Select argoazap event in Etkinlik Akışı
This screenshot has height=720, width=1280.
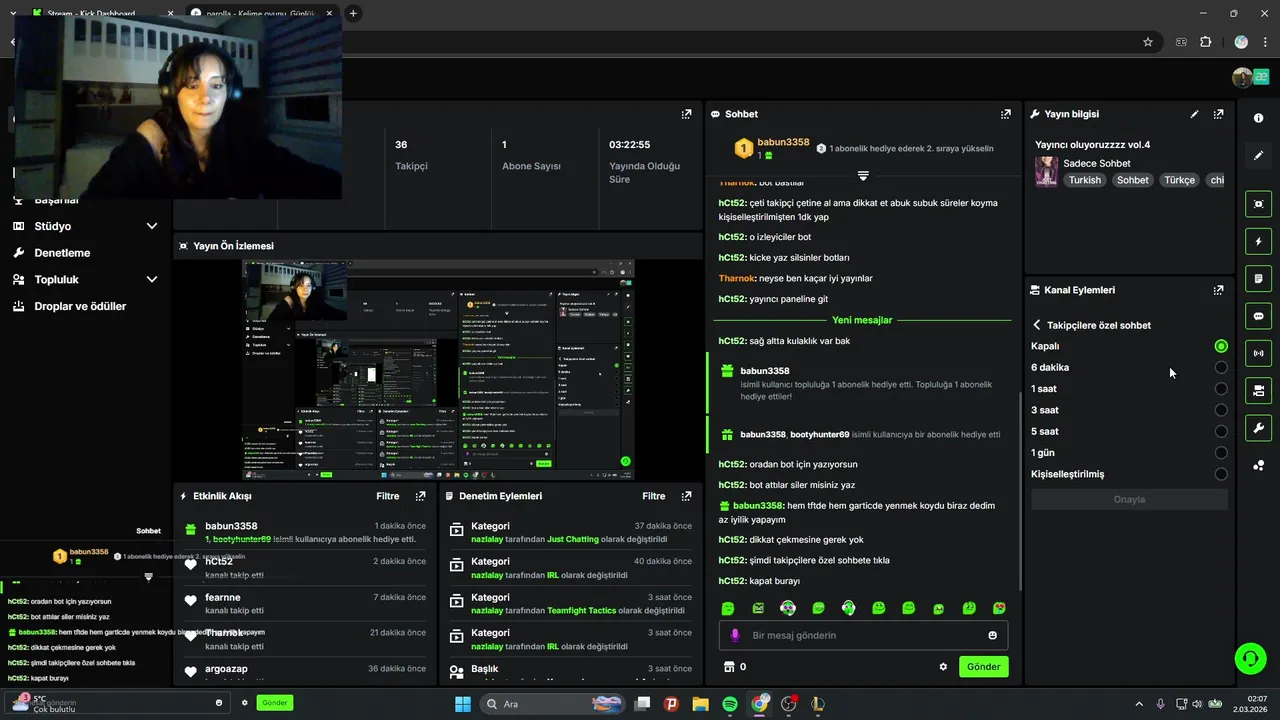tap(305, 671)
